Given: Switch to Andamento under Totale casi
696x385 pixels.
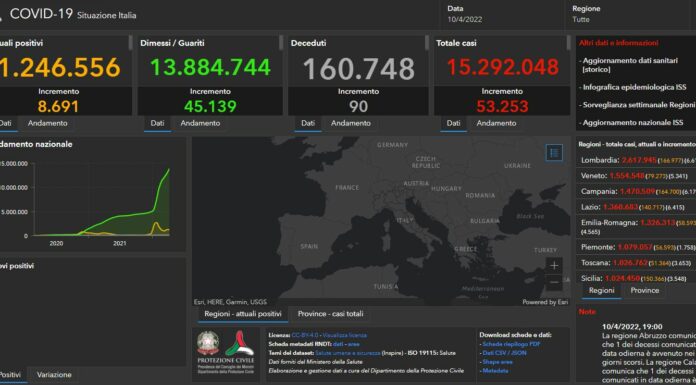Looking at the screenshot, I should tap(496, 123).
